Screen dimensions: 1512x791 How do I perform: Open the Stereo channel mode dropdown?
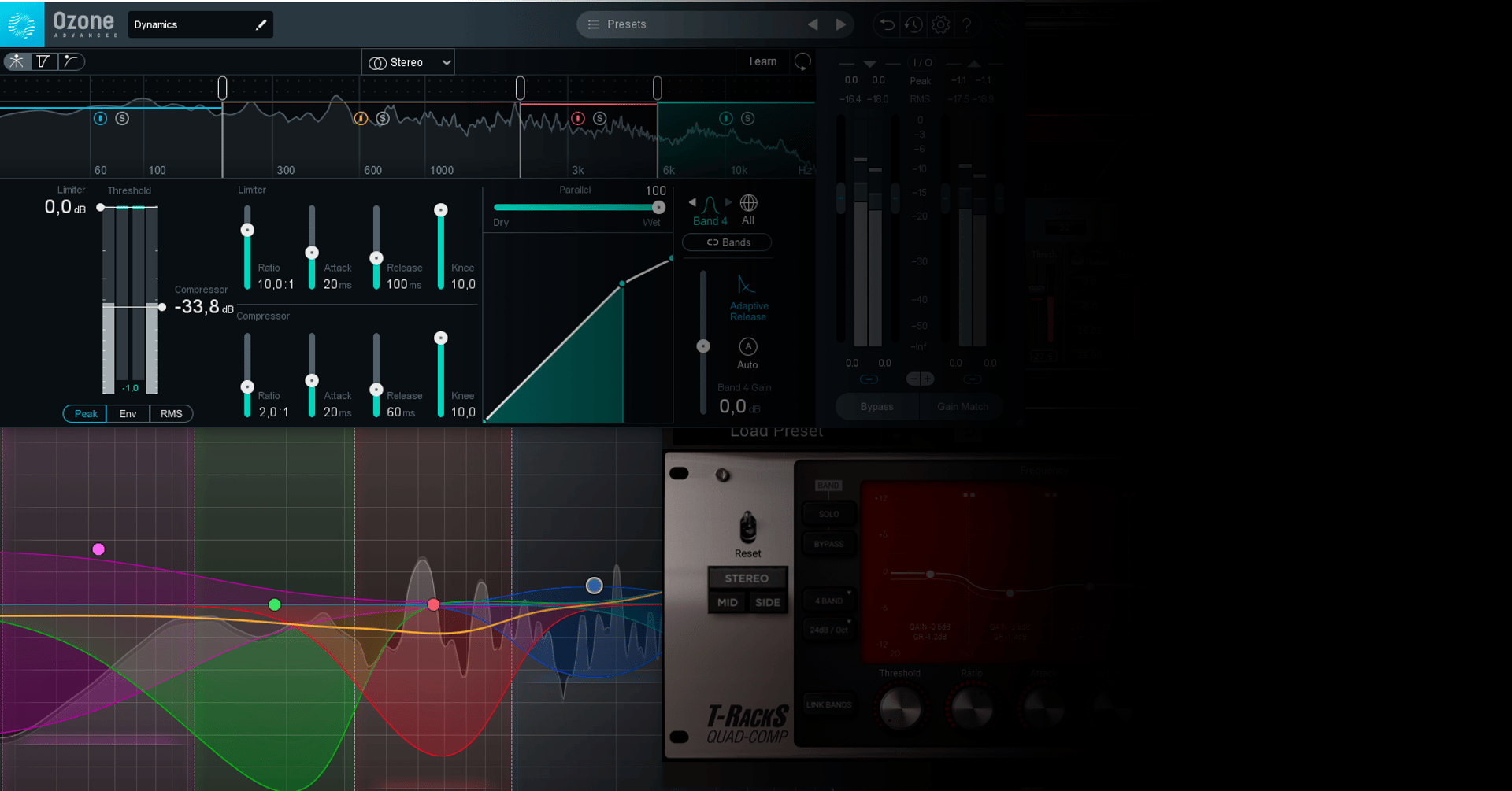pos(408,62)
